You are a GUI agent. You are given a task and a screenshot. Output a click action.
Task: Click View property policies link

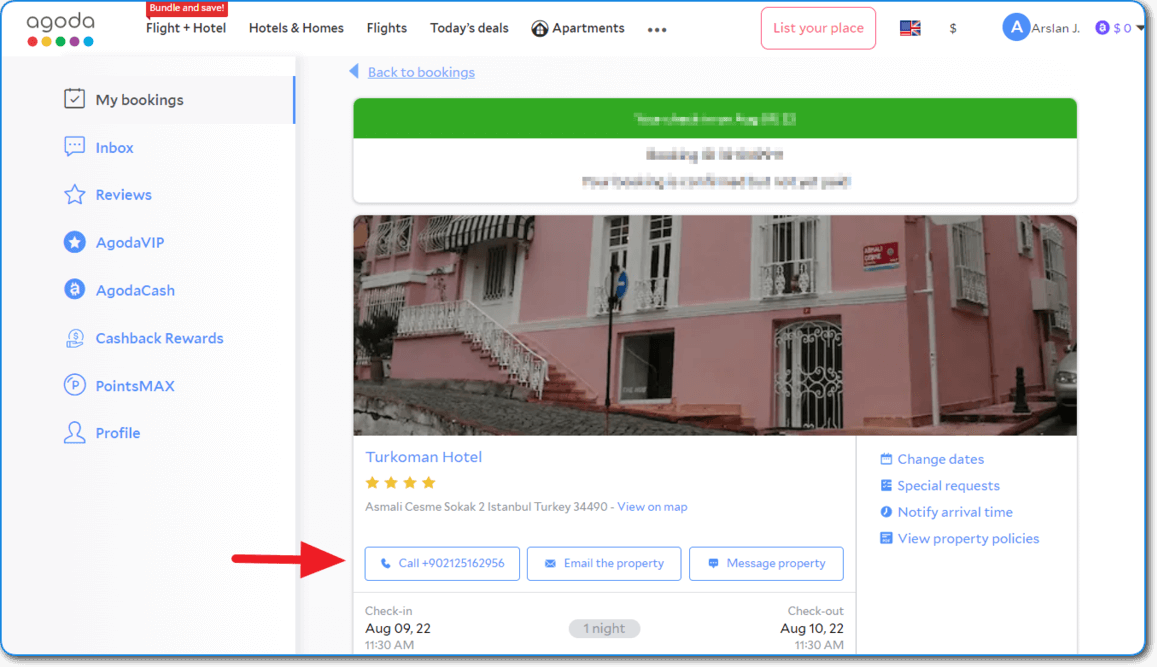[968, 539]
